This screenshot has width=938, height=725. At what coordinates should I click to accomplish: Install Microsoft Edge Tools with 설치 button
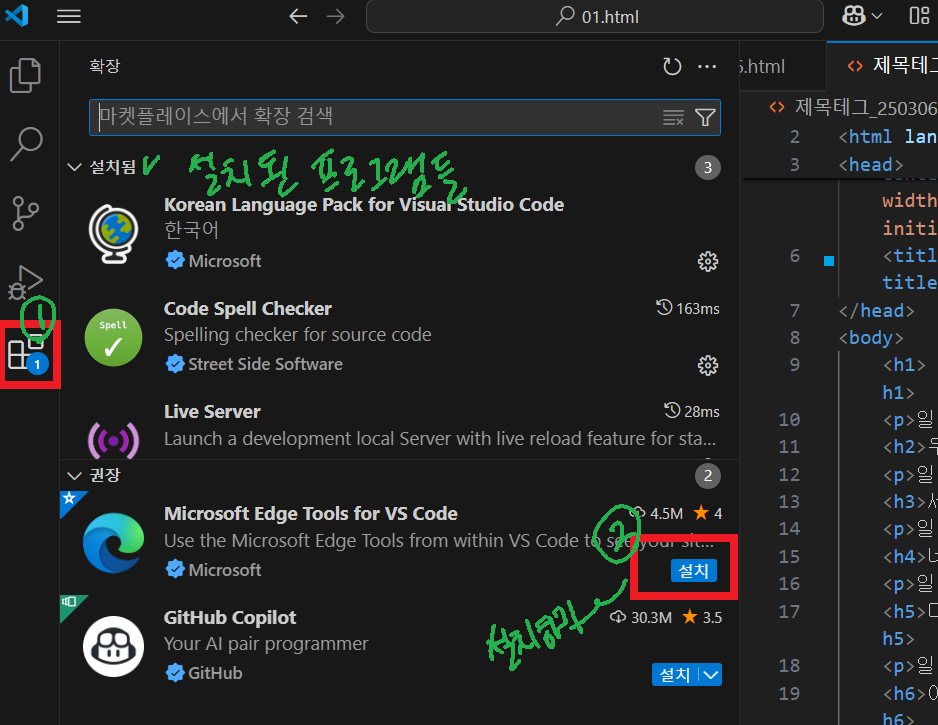(693, 571)
